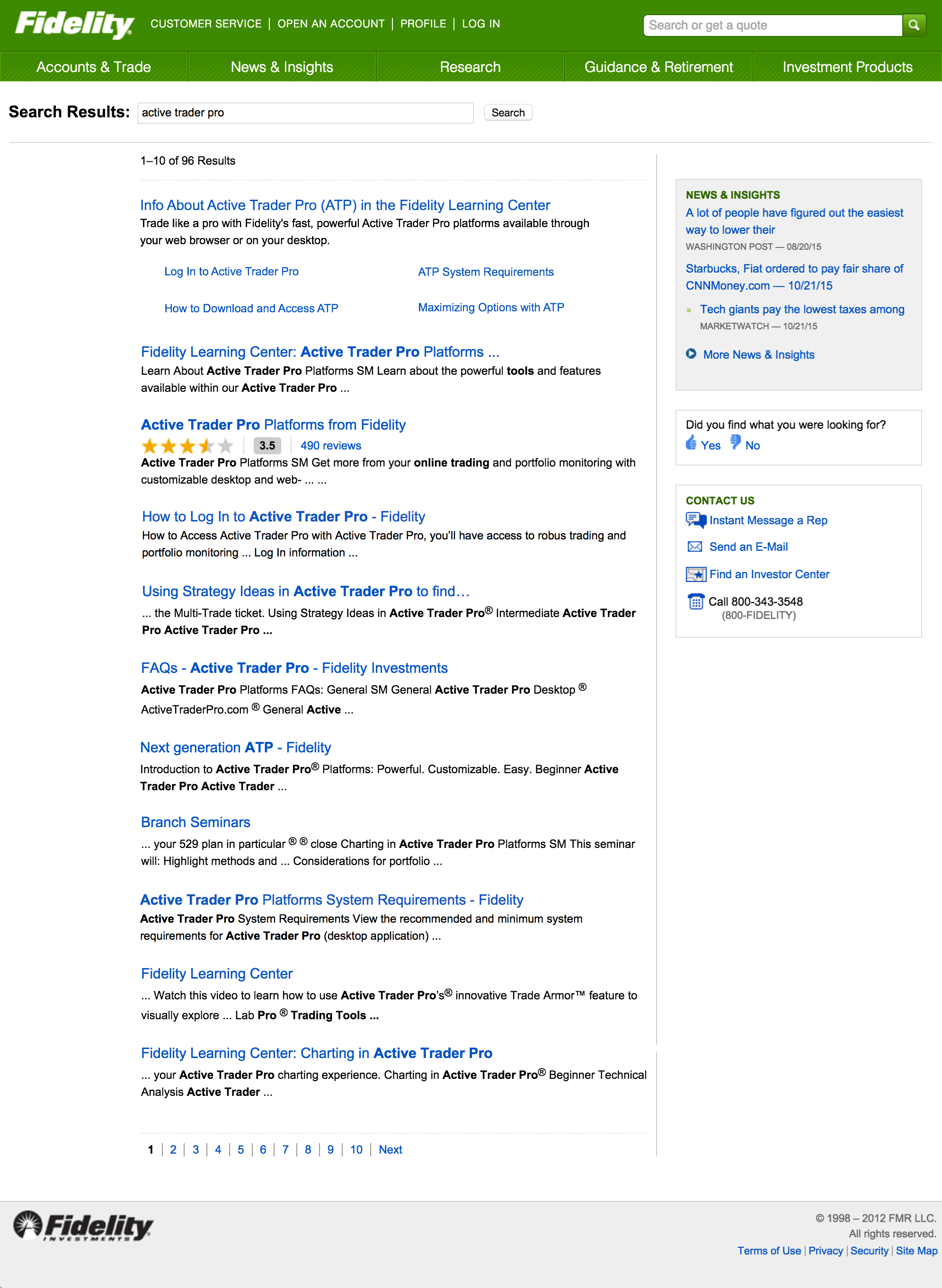Open Security link in footer
Screen dimensions: 942x1288
click(869, 1251)
